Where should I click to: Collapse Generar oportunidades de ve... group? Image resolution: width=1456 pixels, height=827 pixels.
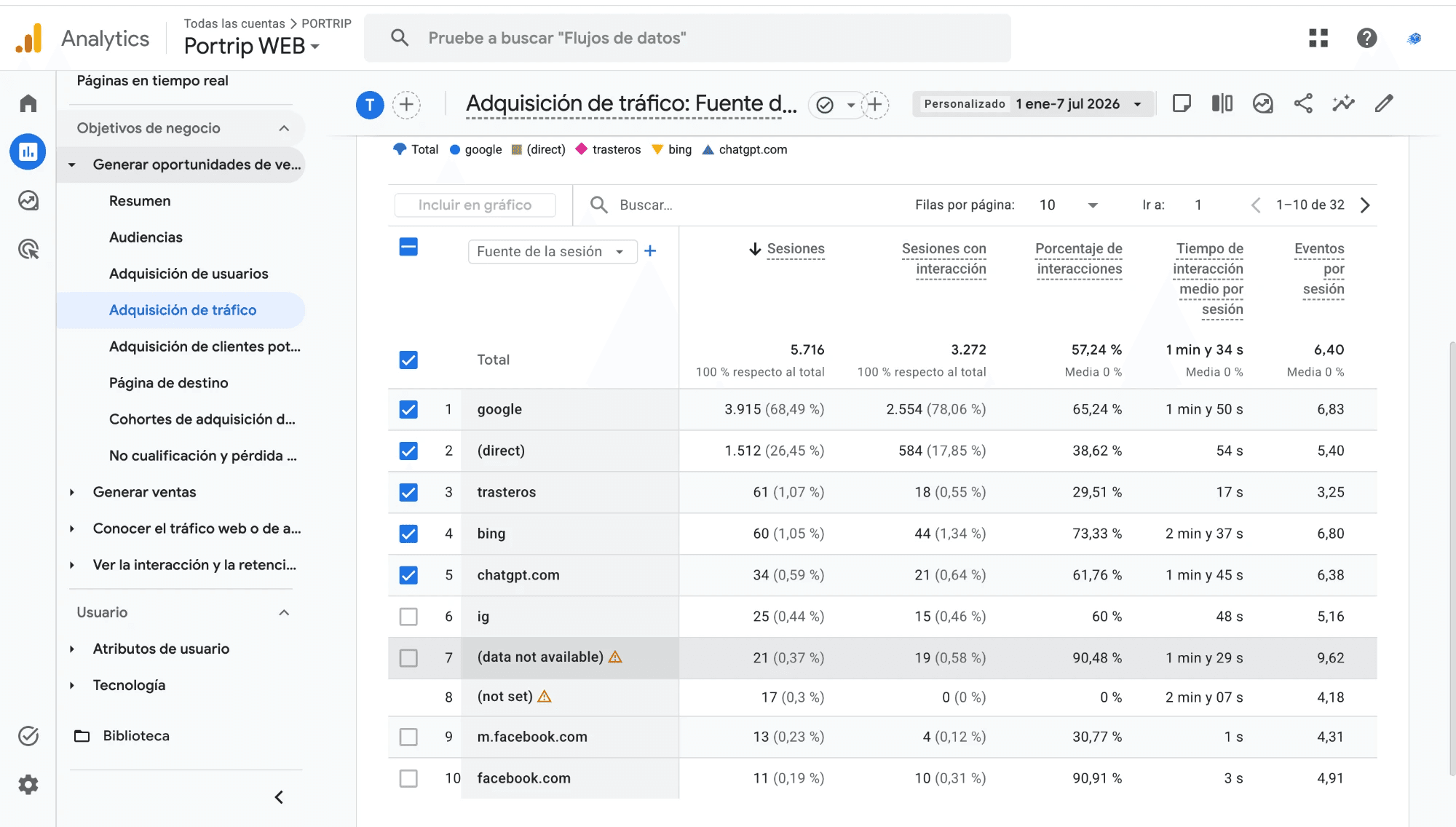[72, 165]
